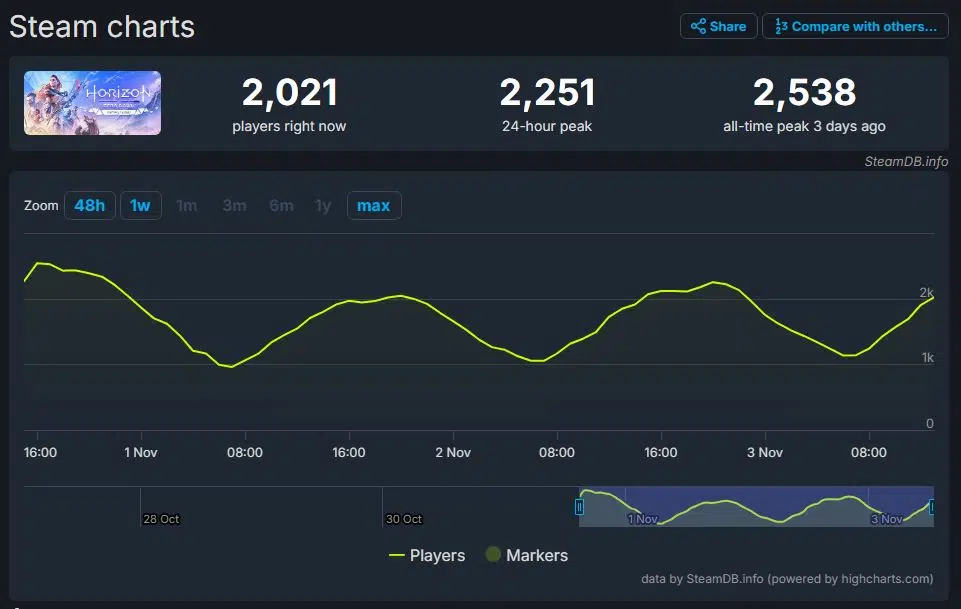Open the Horizon game thumbnail

pos(93,103)
